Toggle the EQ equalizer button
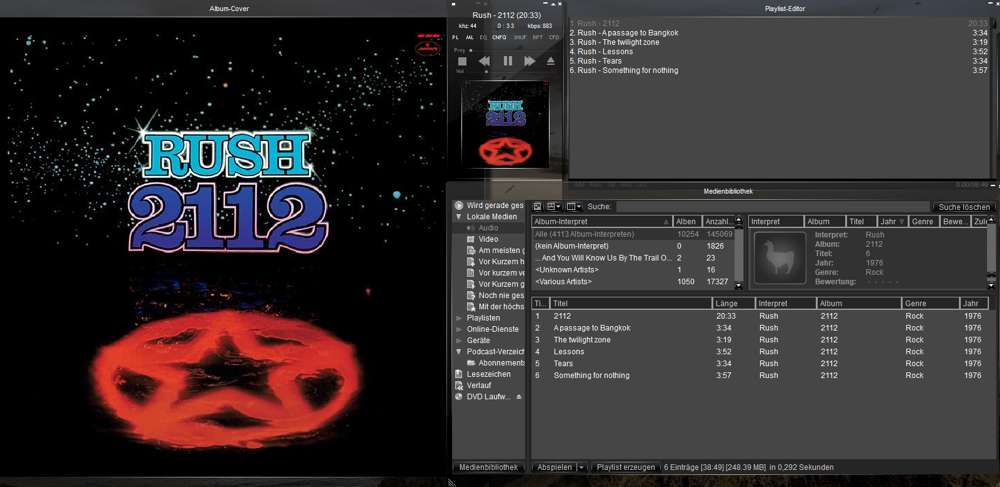The image size is (1000, 487). [484, 35]
